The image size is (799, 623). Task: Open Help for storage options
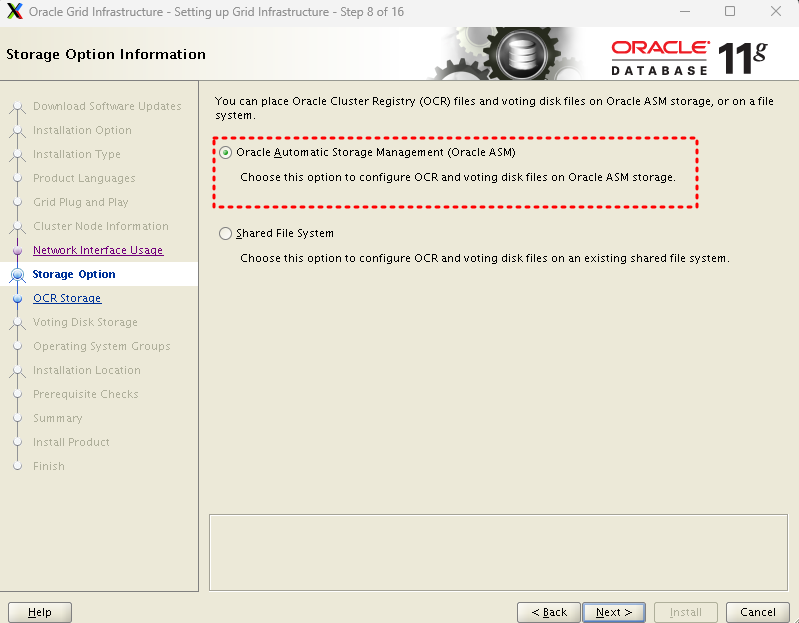(x=40, y=612)
